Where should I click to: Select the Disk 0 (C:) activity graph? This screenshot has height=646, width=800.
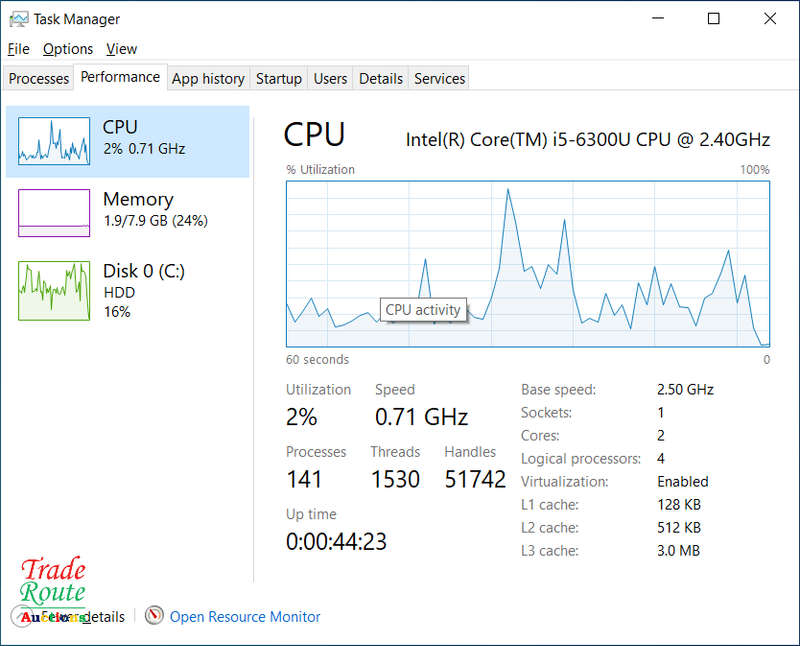point(54,291)
